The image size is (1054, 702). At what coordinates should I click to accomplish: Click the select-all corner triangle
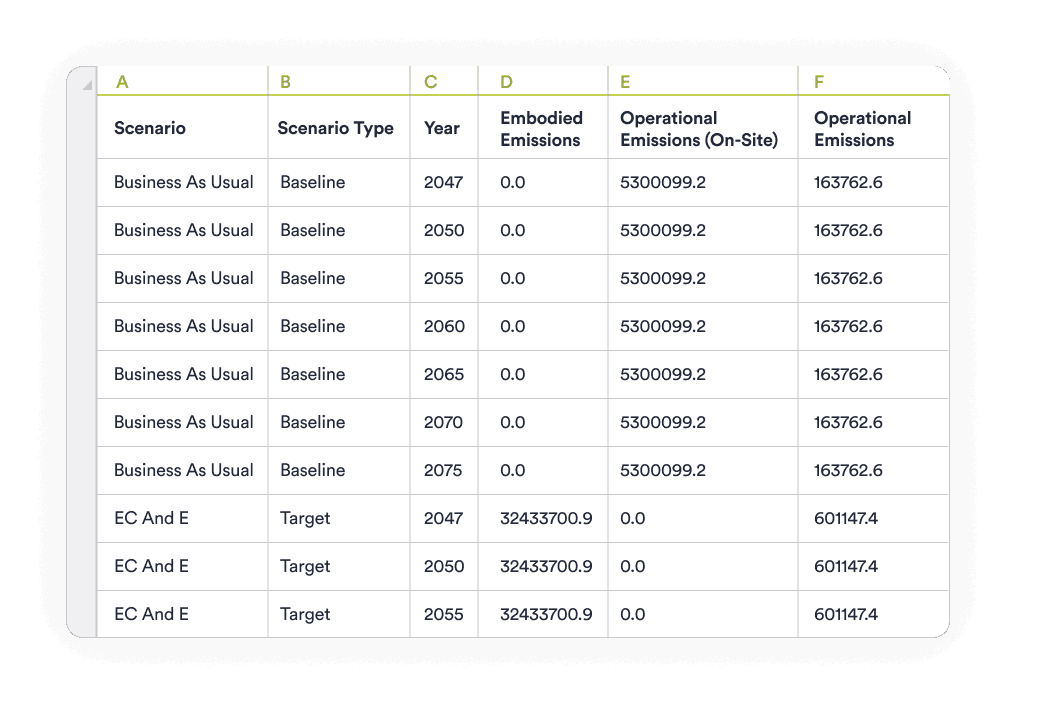[87, 85]
